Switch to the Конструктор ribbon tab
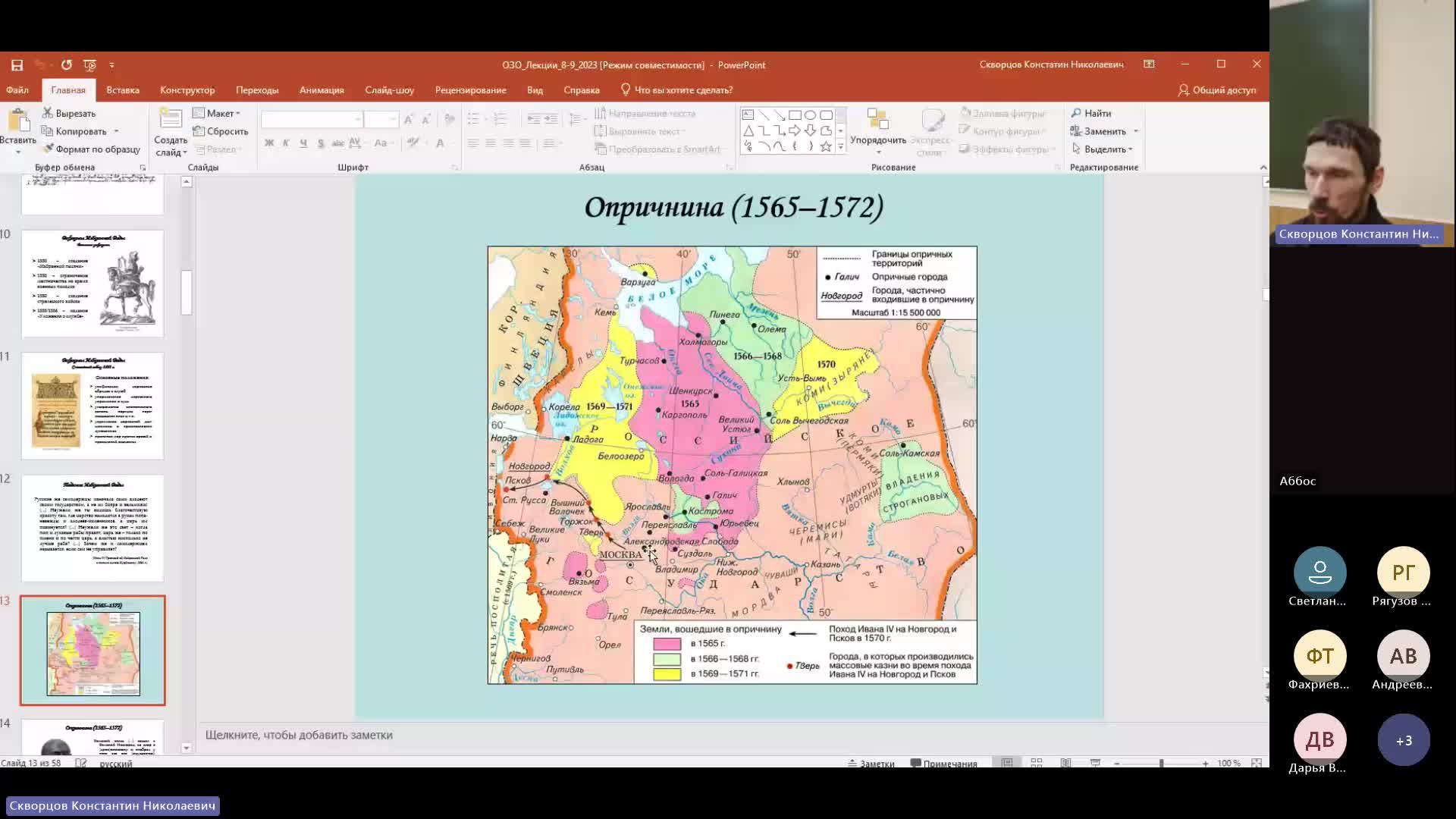 (187, 90)
